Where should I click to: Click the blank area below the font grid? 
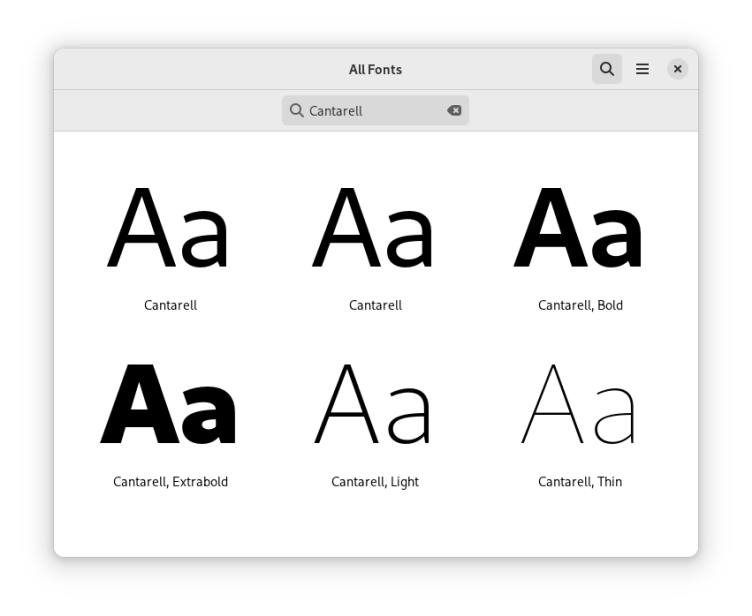pos(375,528)
